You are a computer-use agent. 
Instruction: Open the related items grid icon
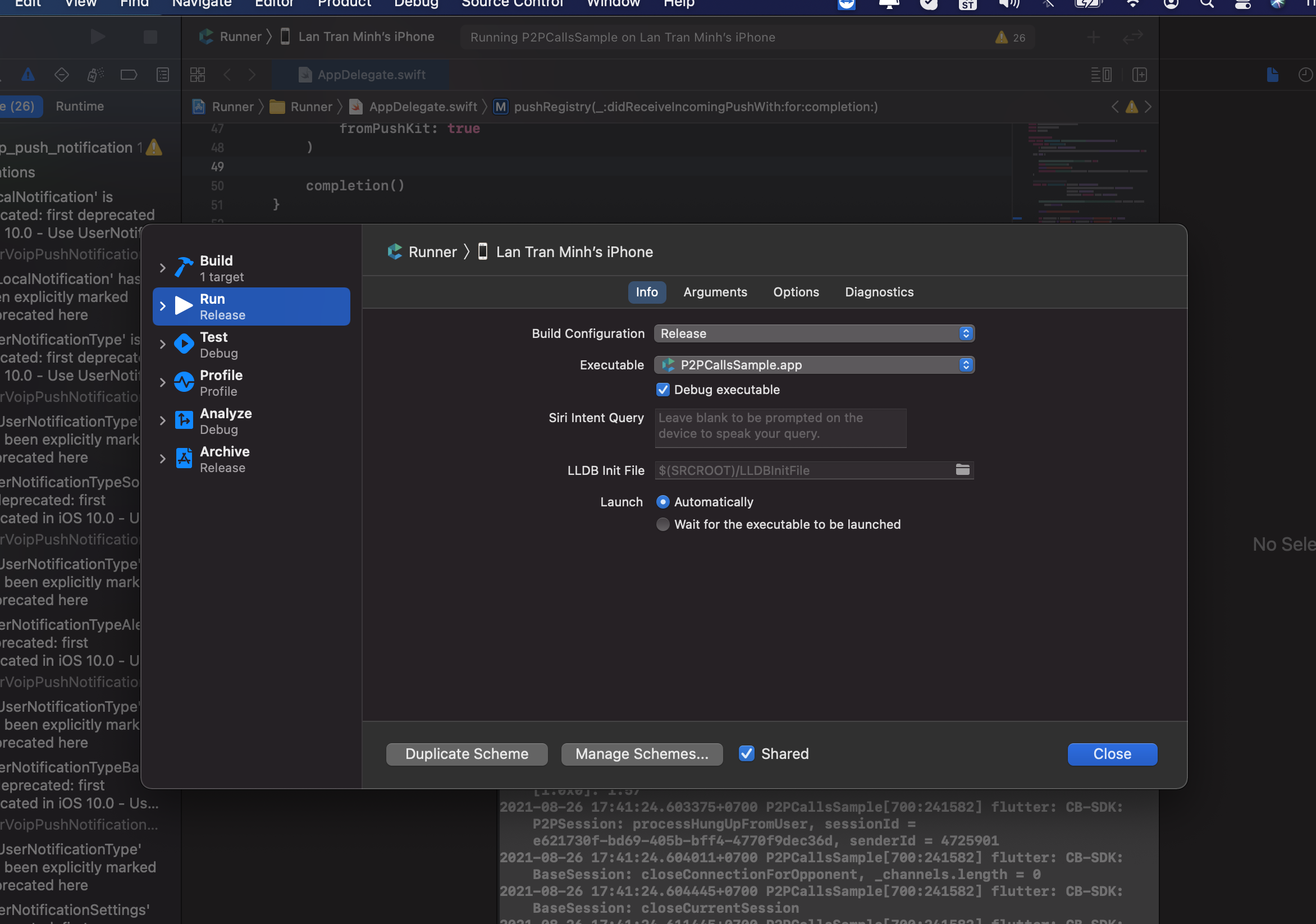(198, 75)
